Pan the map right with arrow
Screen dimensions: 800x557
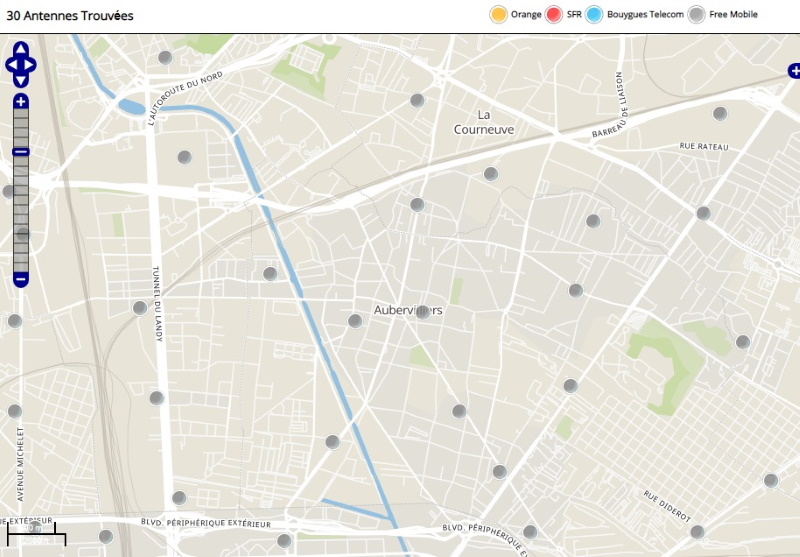pos(30,65)
